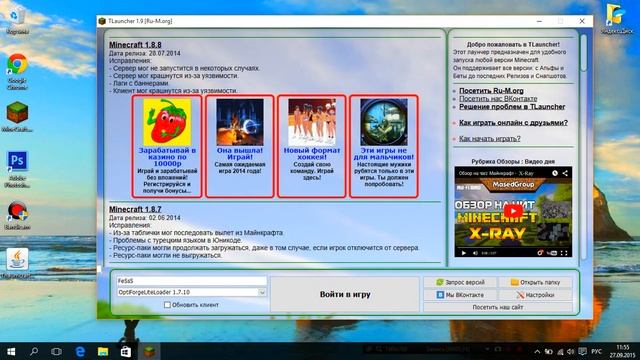Click the Она вышла! Играй! ad image
The width and height of the screenshot is (640, 360).
[x=240, y=122]
